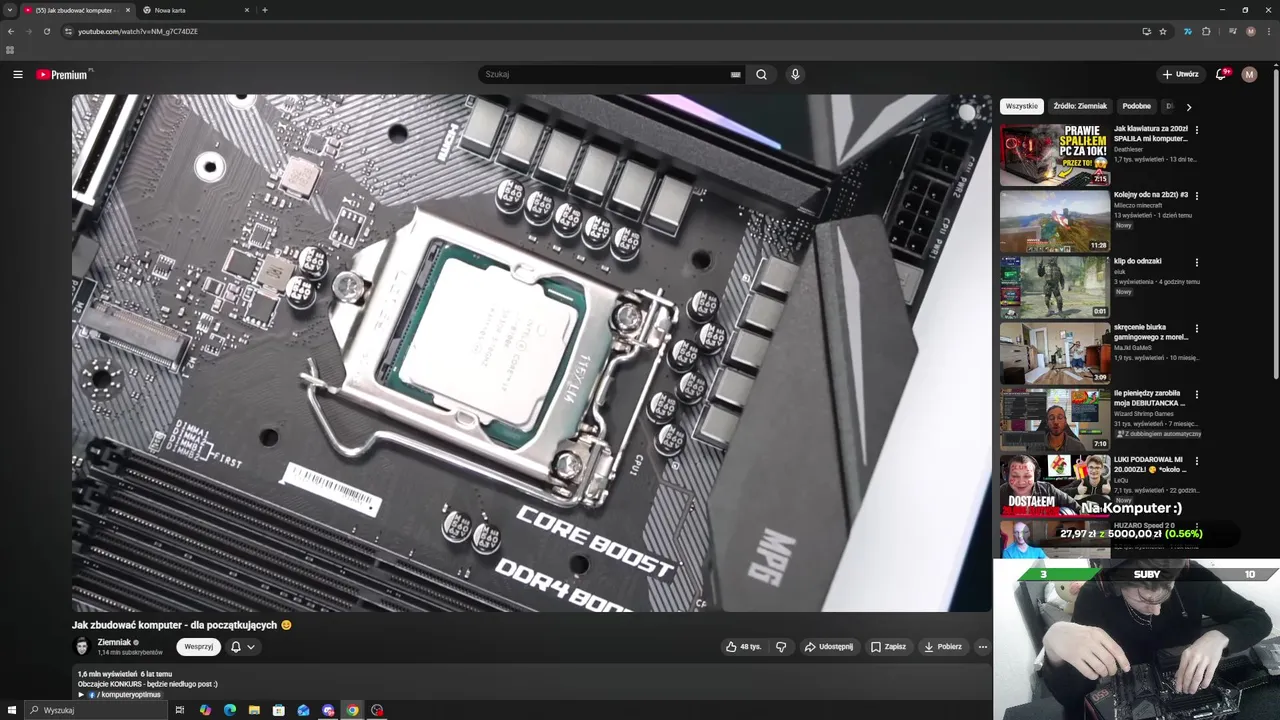Image resolution: width=1280 pixels, height=720 pixels.
Task: Open 'Ile pieniędzy zarobiła moja DEBIUTANCKA' title
Action: [x=1150, y=398]
